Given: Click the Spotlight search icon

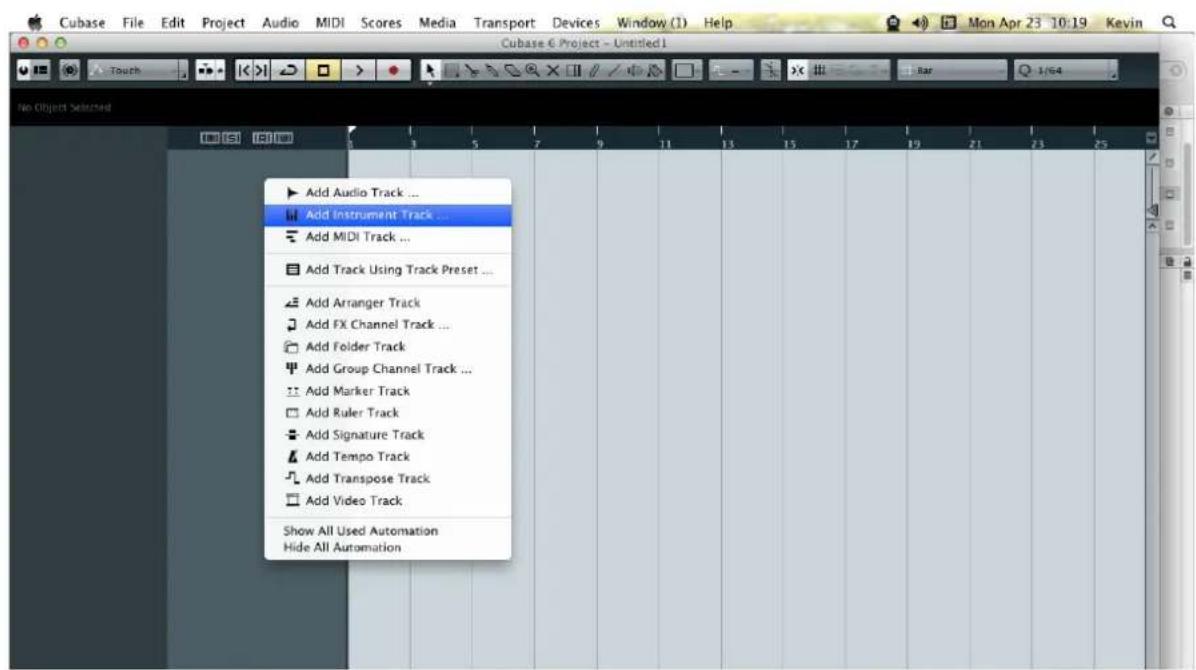Looking at the screenshot, I should [1169, 22].
